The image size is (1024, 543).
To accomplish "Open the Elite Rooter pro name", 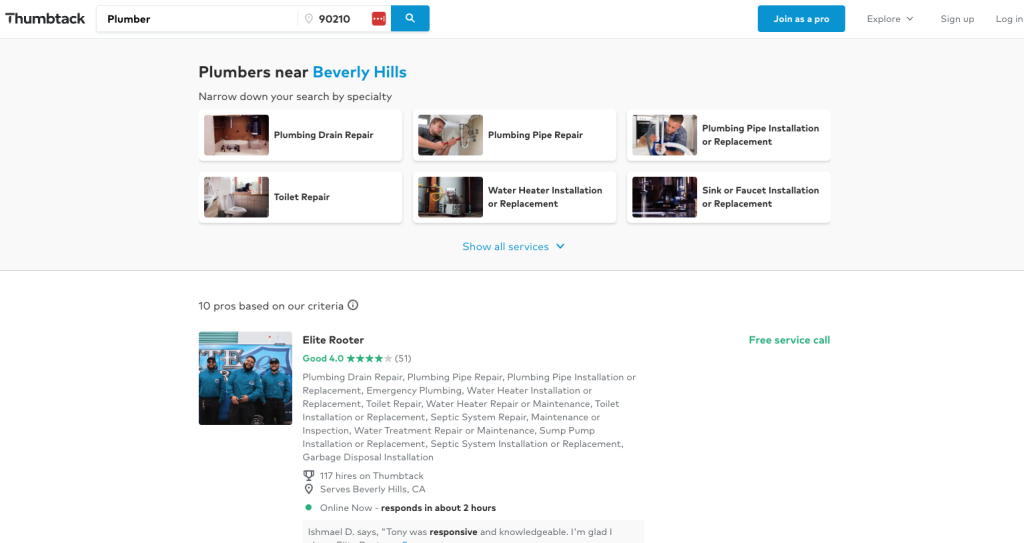I will coord(333,340).
